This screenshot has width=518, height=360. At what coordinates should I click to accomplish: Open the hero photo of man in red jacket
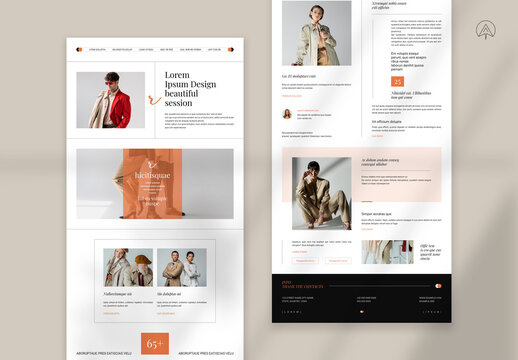(111, 100)
